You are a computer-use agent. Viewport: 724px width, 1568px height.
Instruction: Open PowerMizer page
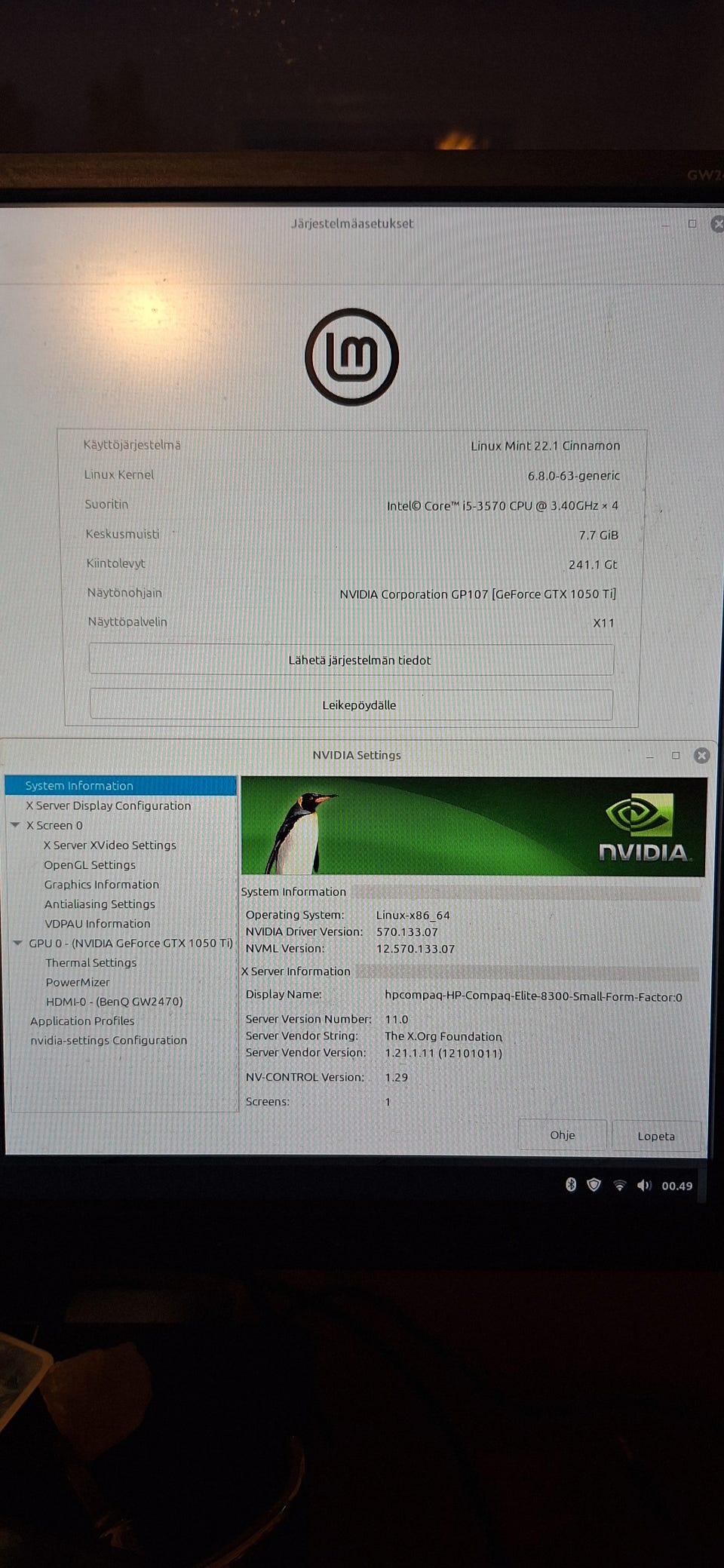tap(78, 982)
